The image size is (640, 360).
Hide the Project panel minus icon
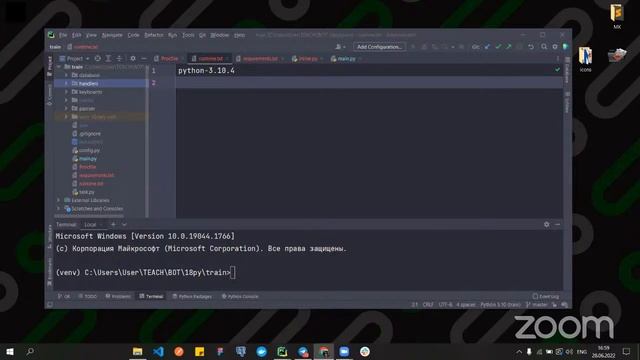coord(143,59)
